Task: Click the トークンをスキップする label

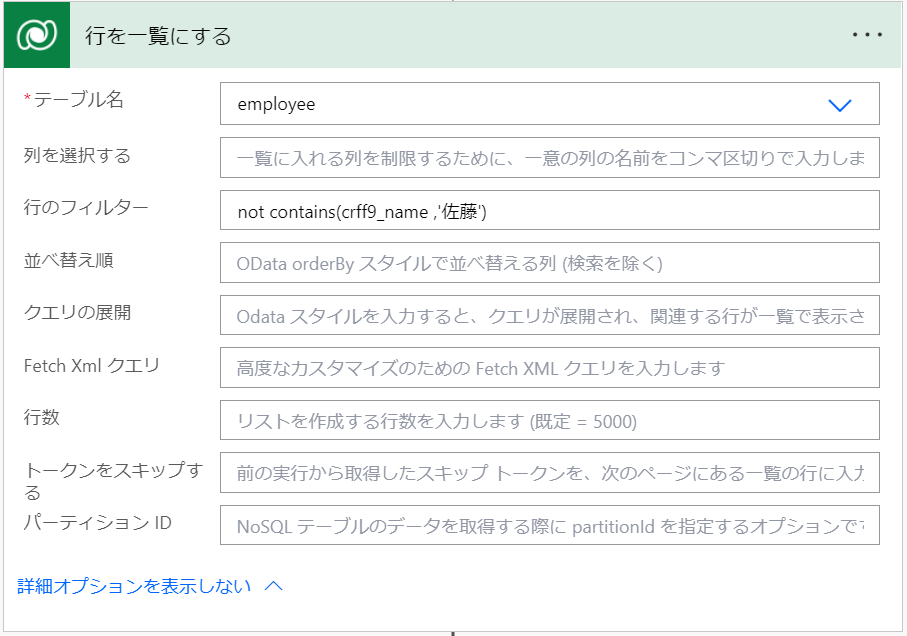Action: pos(113,481)
